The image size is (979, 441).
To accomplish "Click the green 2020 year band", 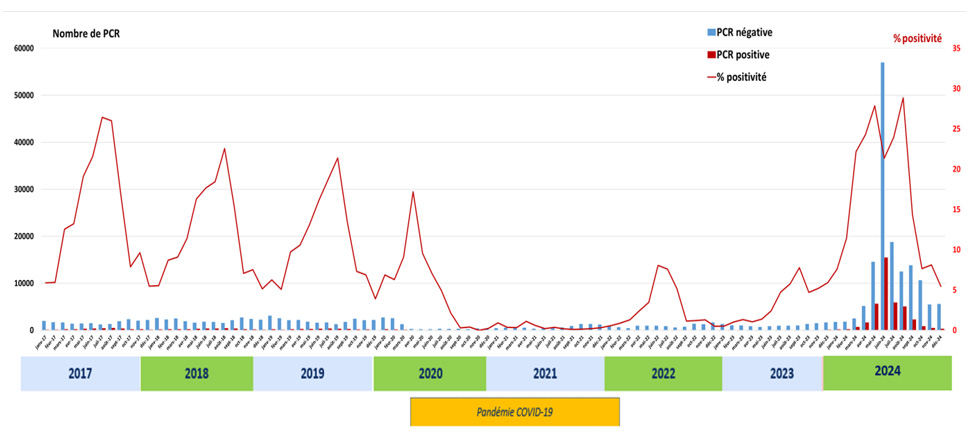I will pos(429,374).
